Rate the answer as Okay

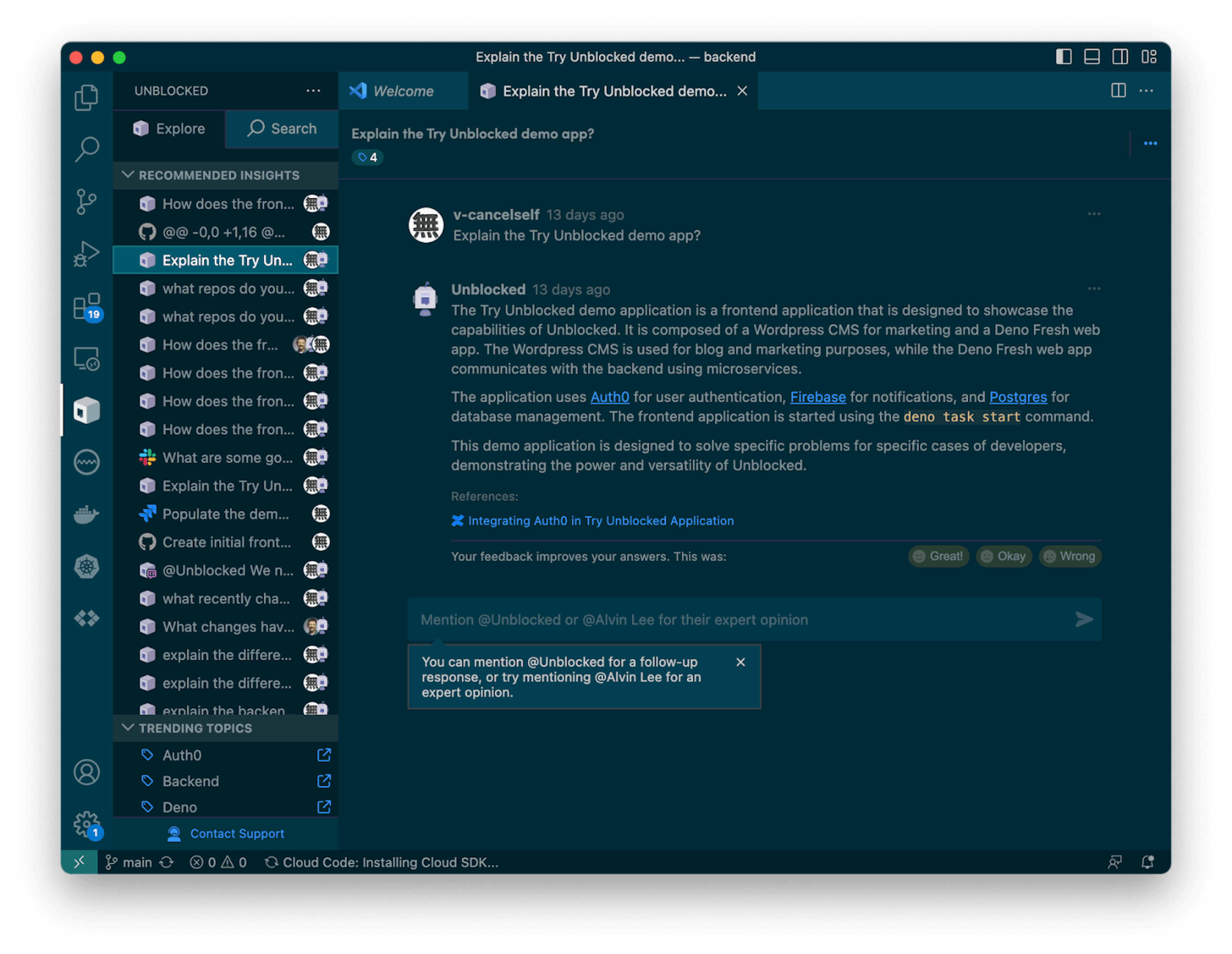[x=1004, y=556]
